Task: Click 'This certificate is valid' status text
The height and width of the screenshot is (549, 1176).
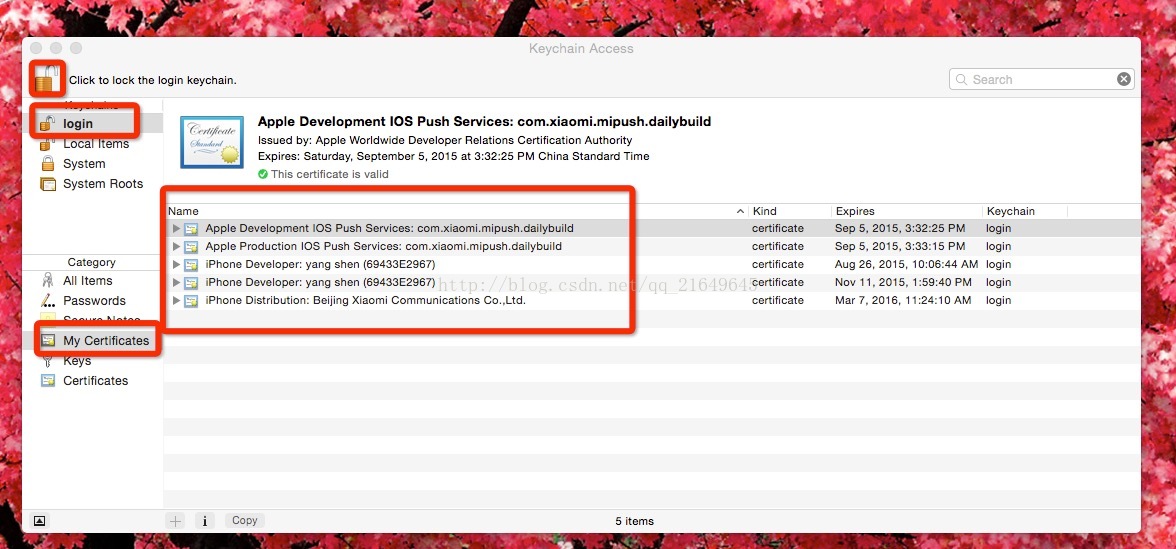Action: coord(330,174)
